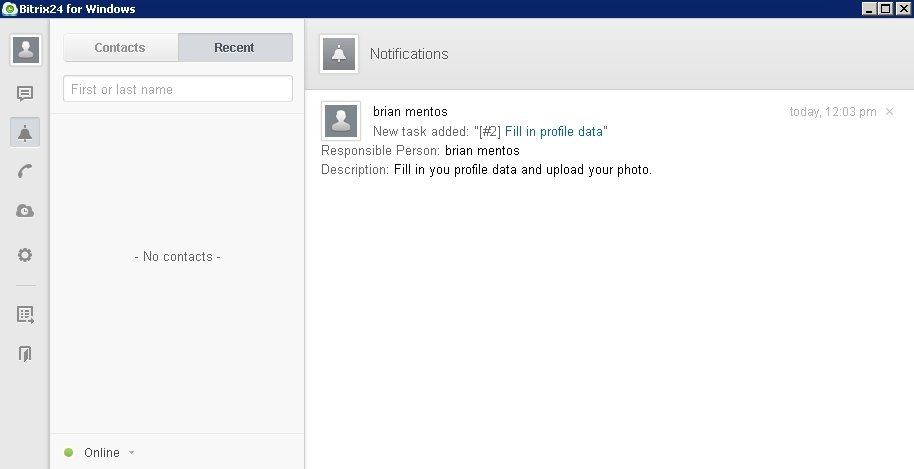Click the Notifications header bell icon
The height and width of the screenshot is (469, 914).
tap(339, 54)
